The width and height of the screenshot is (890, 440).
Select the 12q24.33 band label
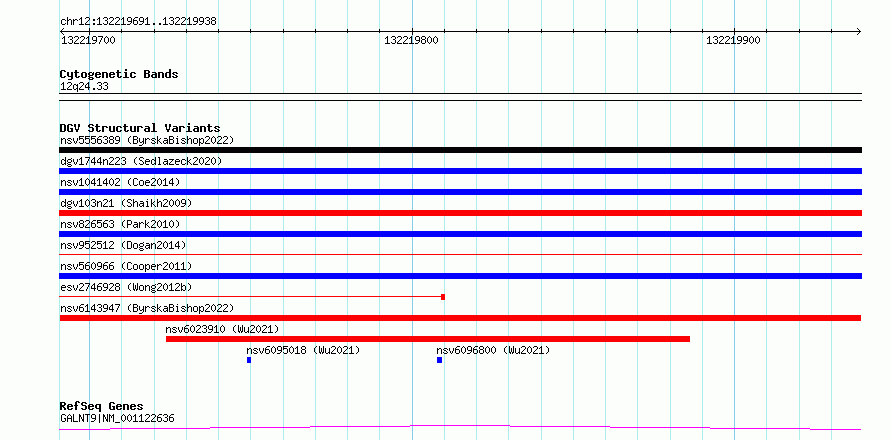tap(84, 86)
